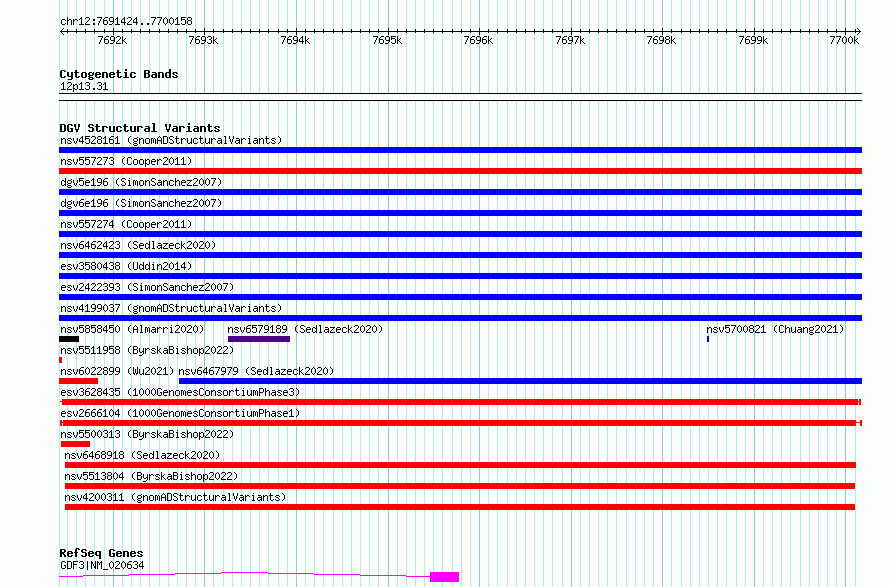Open the nsv5511958 (ByrskaBishop2022) label
The width and height of the screenshot is (890, 587).
pyautogui.click(x=147, y=350)
